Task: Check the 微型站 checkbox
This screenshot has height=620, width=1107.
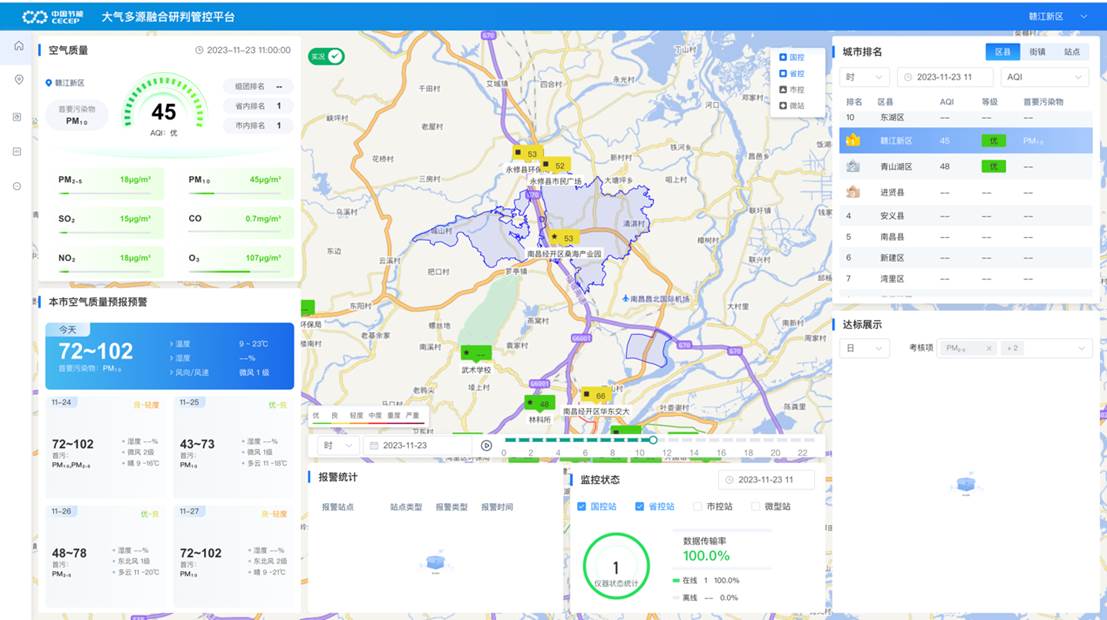Action: tap(756, 506)
